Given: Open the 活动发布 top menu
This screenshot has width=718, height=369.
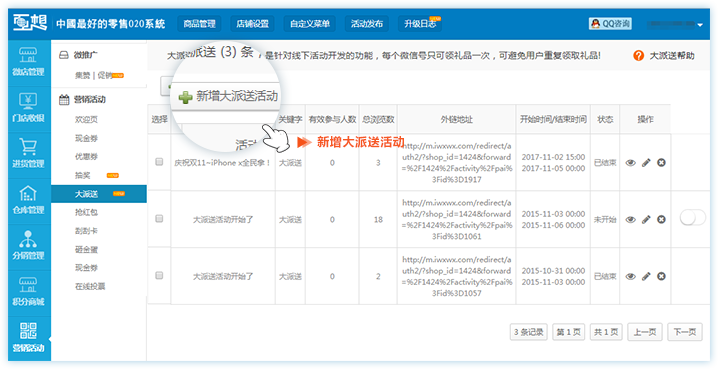Looking at the screenshot, I should pos(367,24).
